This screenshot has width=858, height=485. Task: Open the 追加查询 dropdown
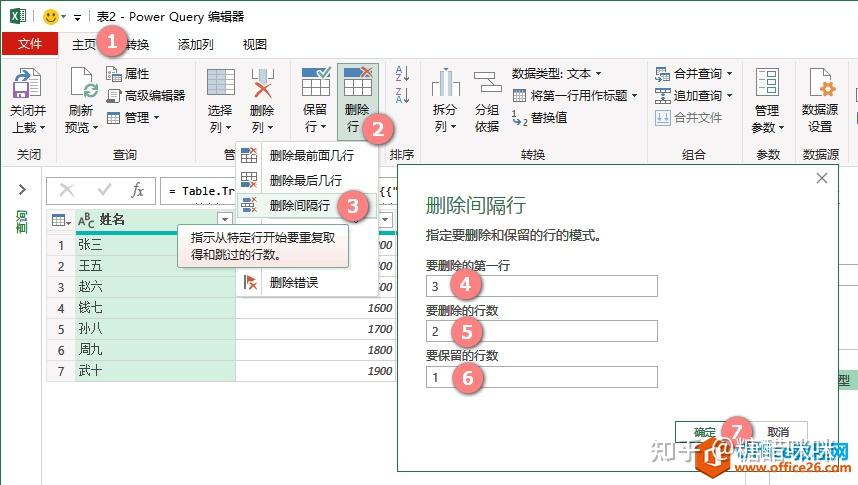coord(729,96)
